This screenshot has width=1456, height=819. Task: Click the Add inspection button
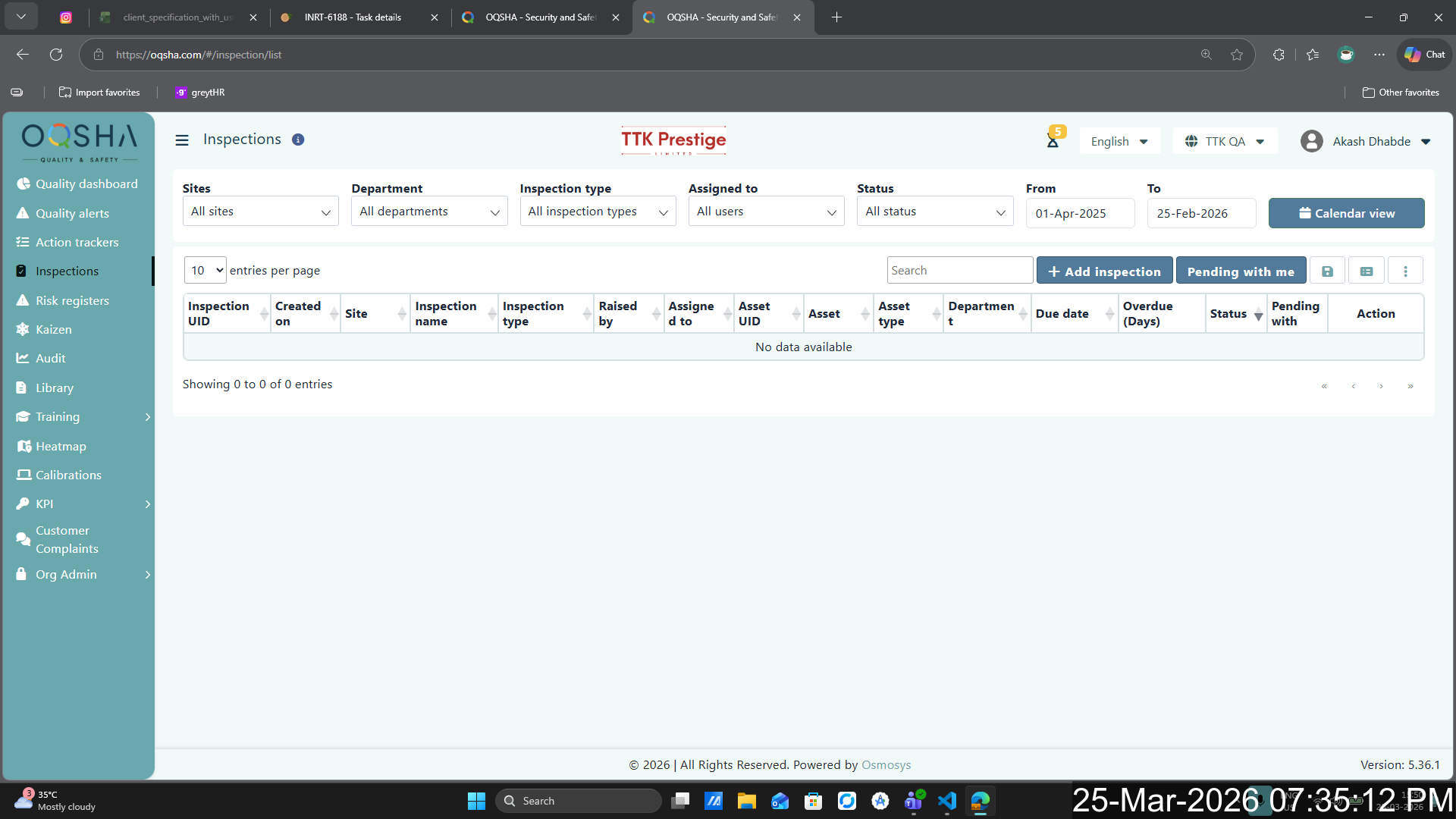[1104, 271]
